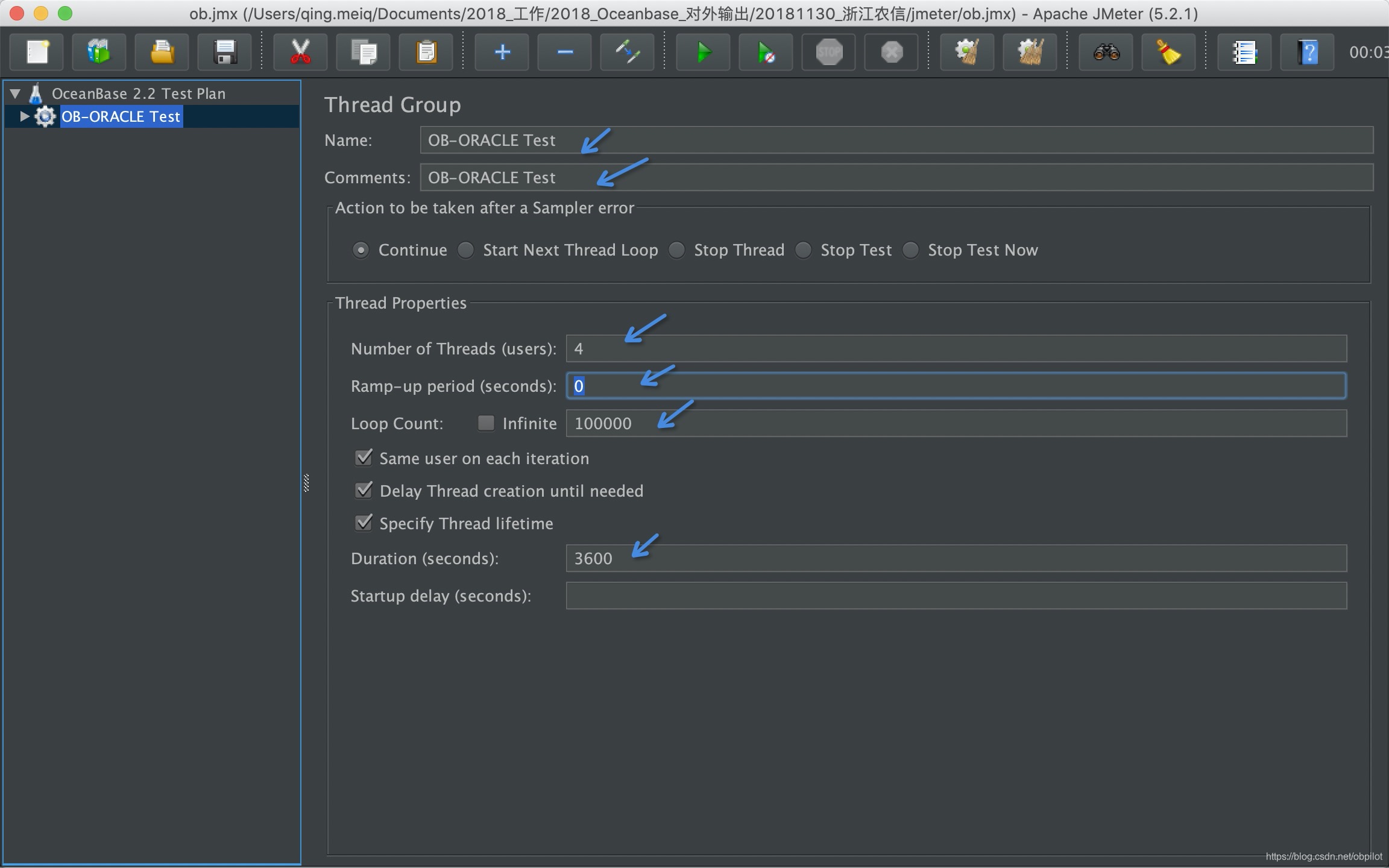Click the New test plan icon

37,52
